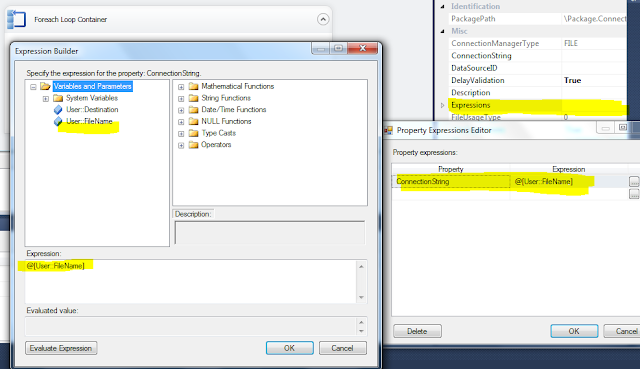Click the Date/Time Functions folder icon
The image size is (640, 369).
pyautogui.click(x=193, y=109)
